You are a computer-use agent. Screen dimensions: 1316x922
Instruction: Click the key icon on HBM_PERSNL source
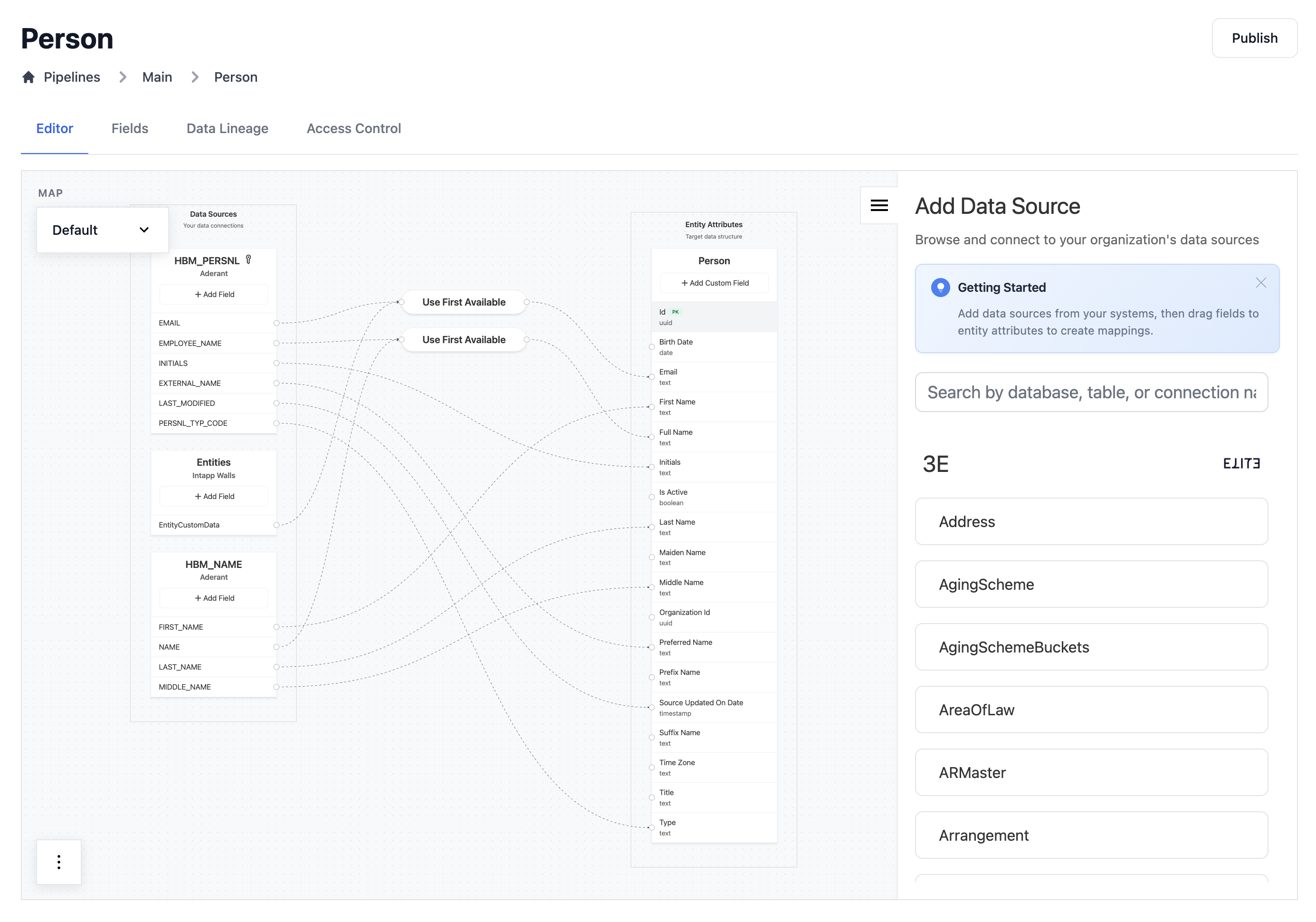tap(248, 260)
